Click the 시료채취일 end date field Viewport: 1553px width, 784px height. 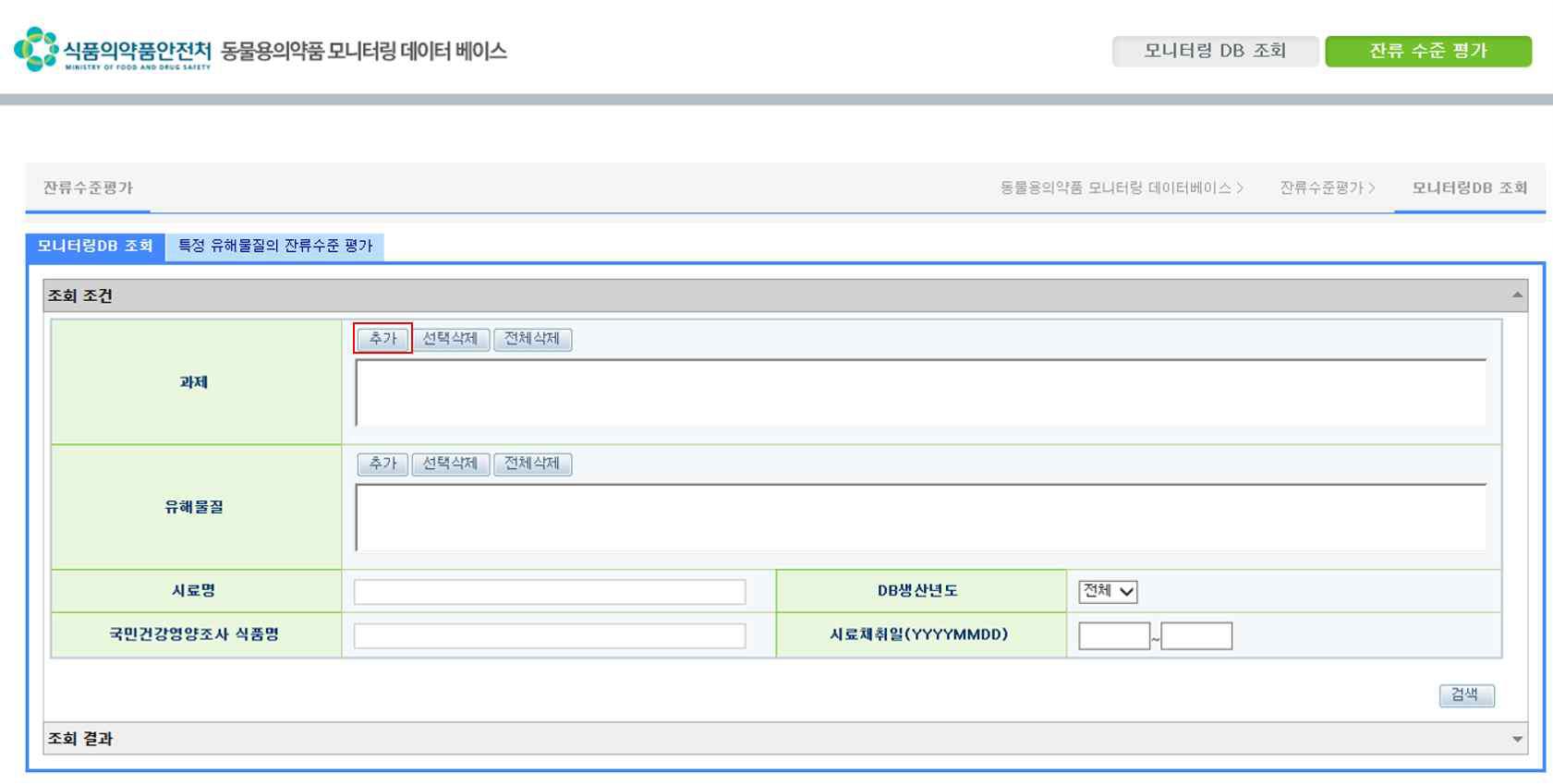[x=1196, y=636]
